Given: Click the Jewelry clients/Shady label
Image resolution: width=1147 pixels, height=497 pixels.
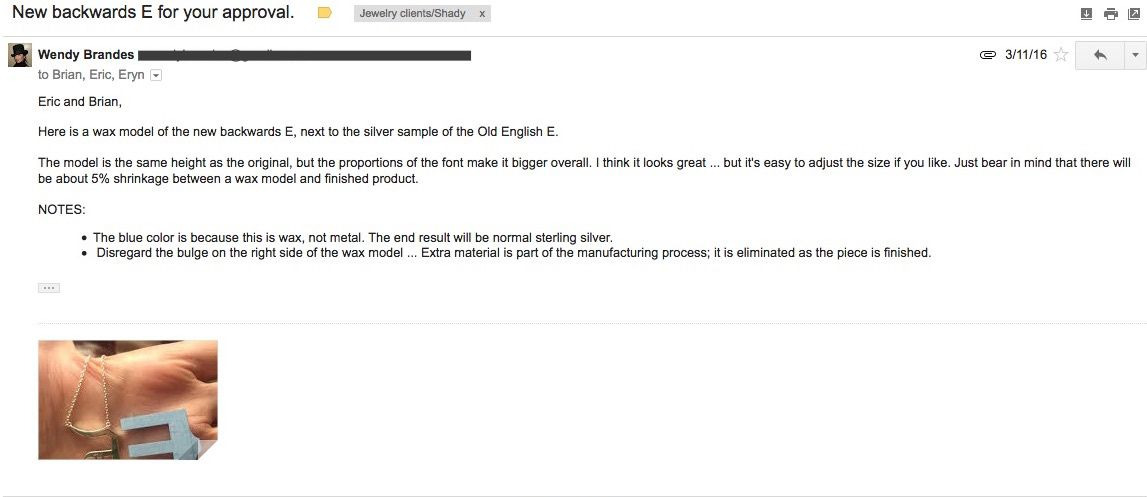Looking at the screenshot, I should 413,13.
